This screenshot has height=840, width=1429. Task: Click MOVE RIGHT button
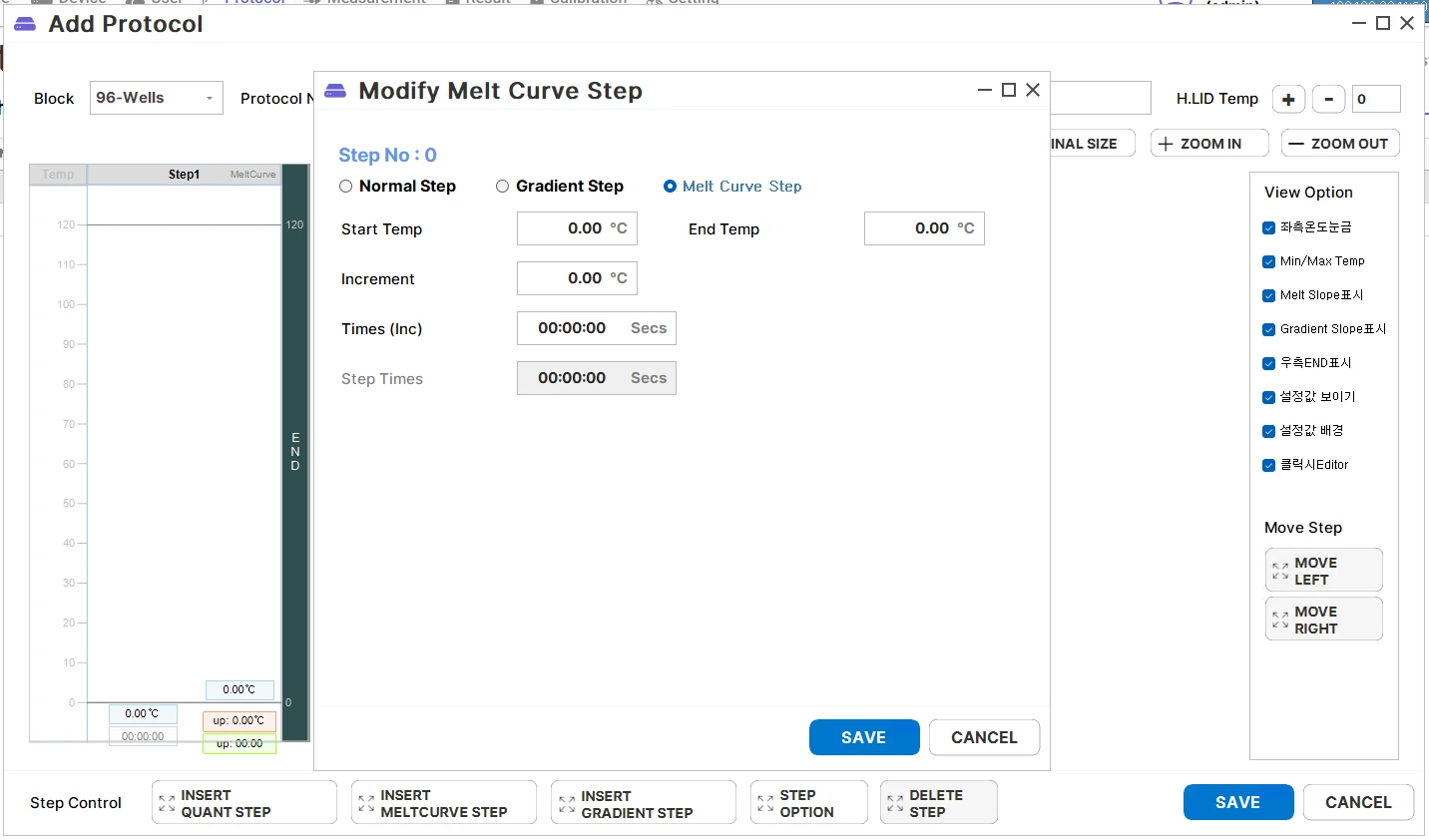1324,620
